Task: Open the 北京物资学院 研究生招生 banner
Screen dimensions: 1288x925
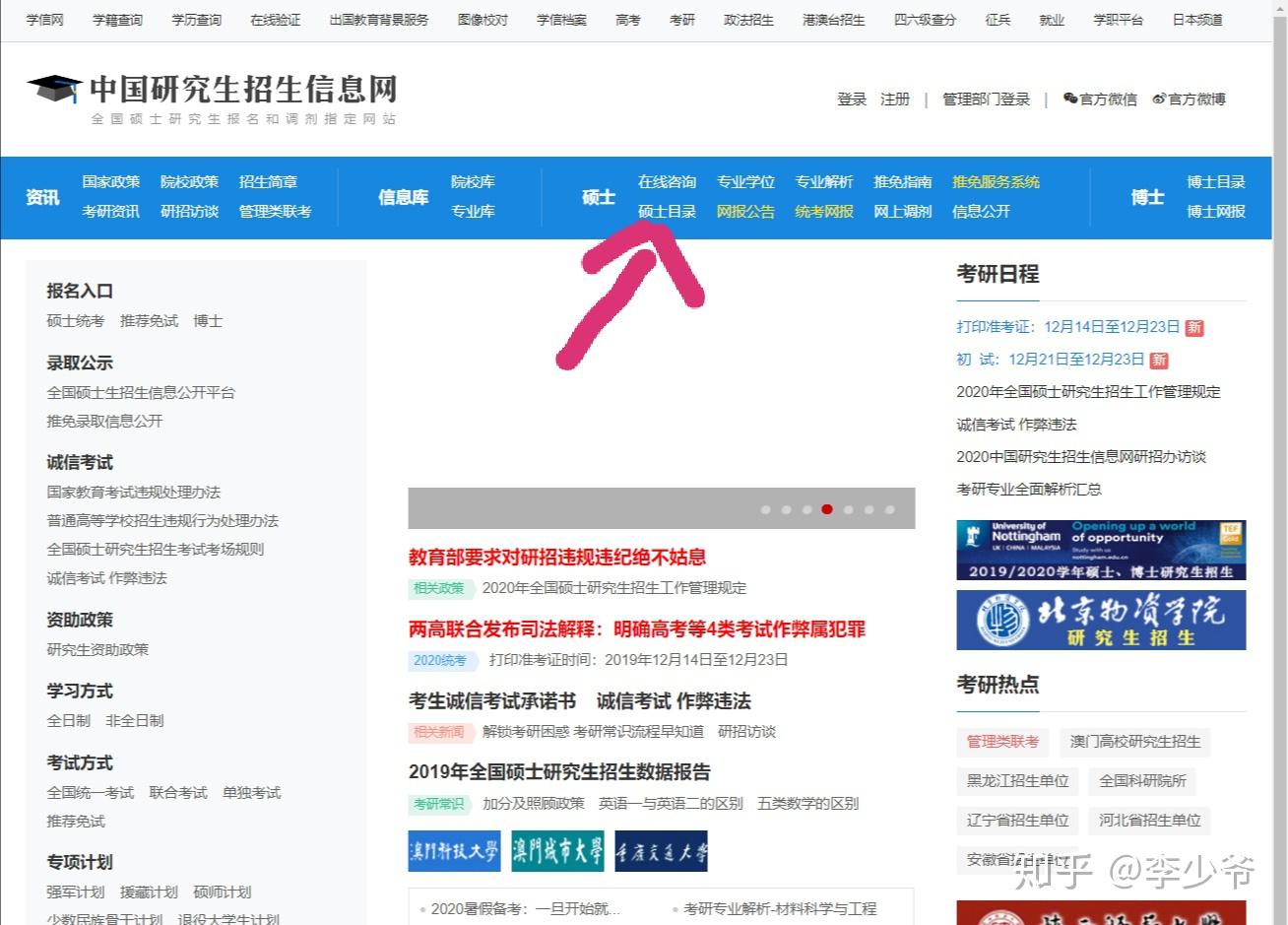Action: point(1101,620)
